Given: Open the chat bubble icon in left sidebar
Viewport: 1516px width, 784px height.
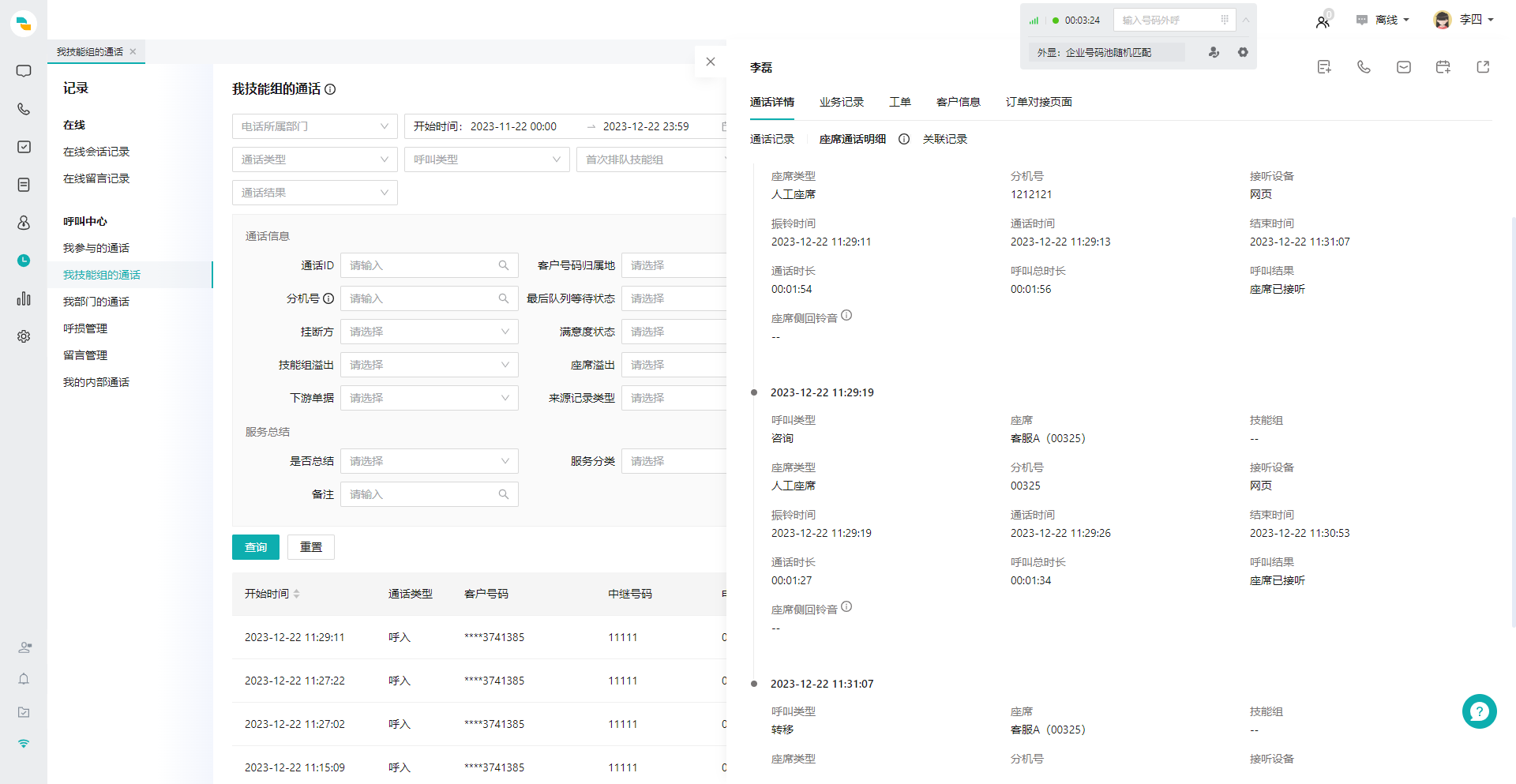Looking at the screenshot, I should (x=24, y=71).
